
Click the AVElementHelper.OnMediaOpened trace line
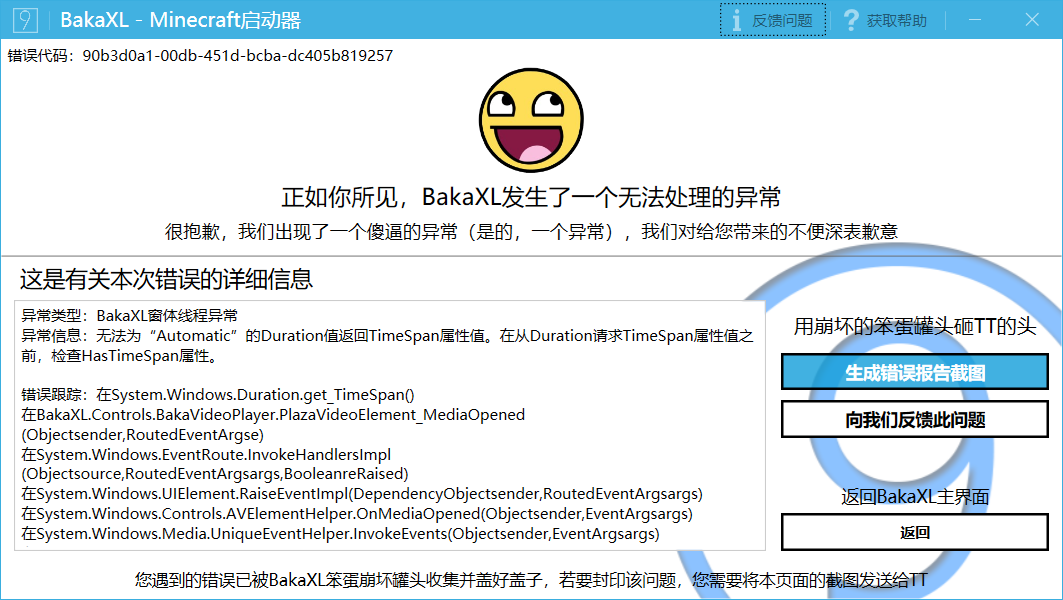pos(357,513)
